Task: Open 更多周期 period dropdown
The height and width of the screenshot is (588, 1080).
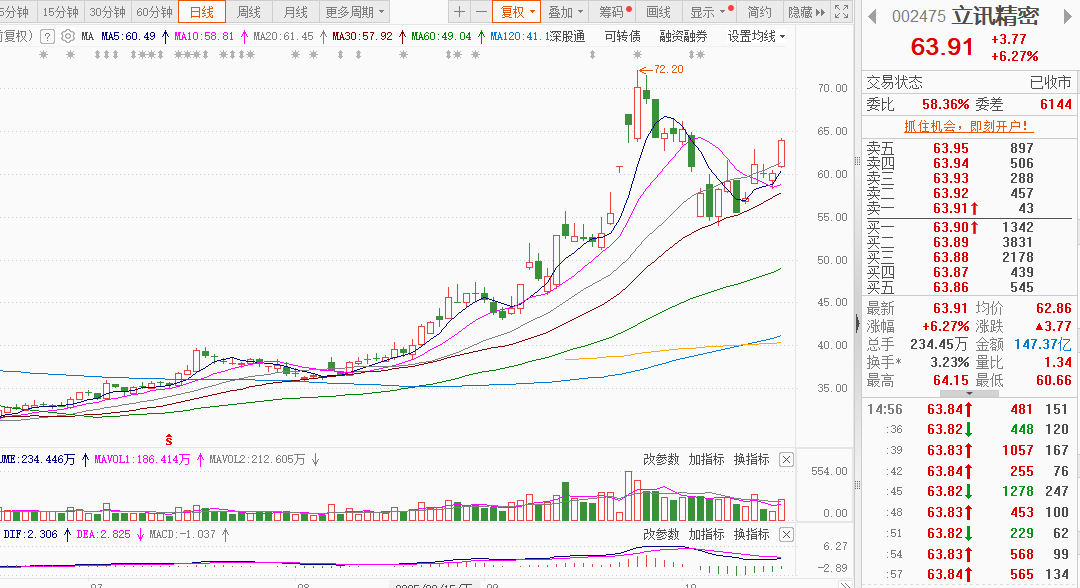Action: click(x=355, y=12)
